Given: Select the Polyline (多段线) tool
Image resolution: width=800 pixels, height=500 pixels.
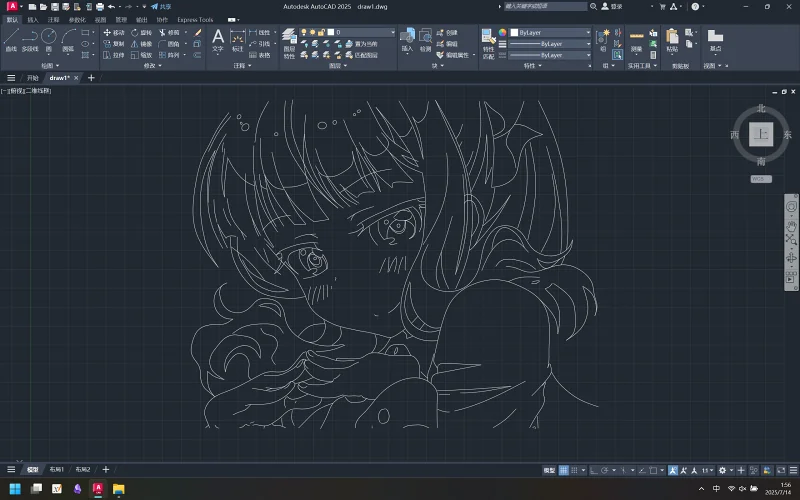Looking at the screenshot, I should pyautogui.click(x=30, y=40).
